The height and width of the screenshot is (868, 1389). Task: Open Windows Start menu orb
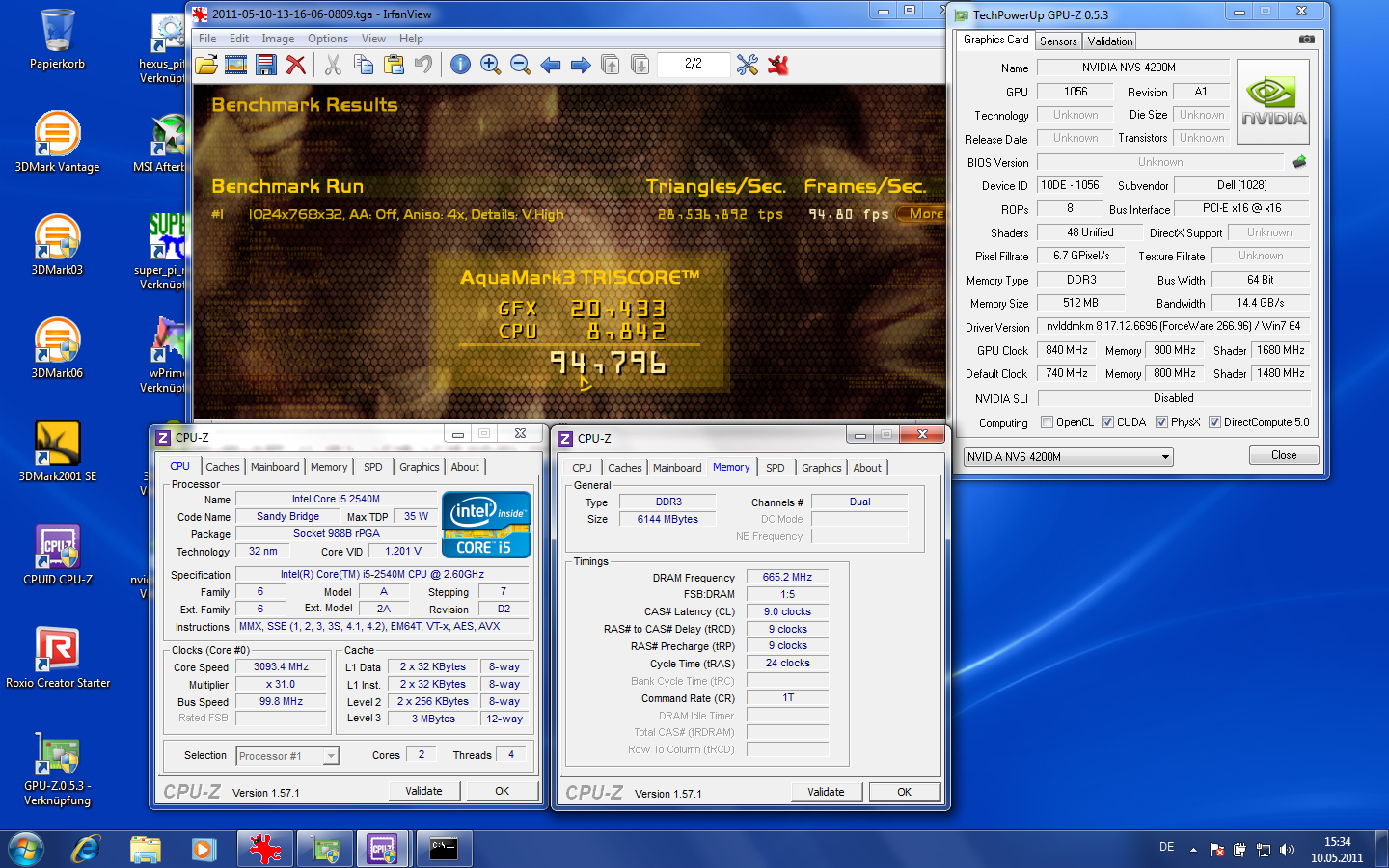[x=26, y=849]
